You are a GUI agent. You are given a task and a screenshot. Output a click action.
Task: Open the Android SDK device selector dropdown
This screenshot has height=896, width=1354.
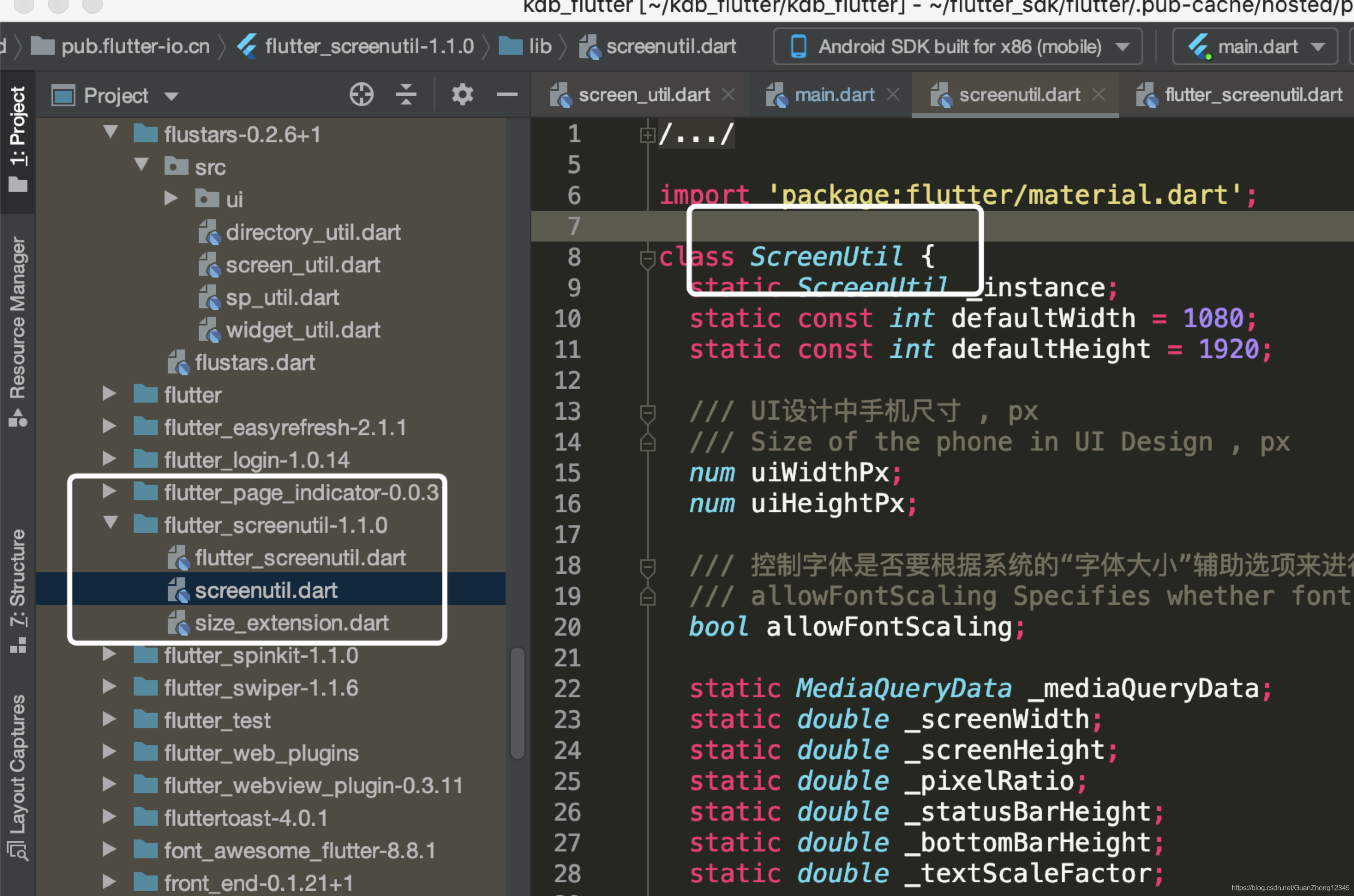point(957,46)
